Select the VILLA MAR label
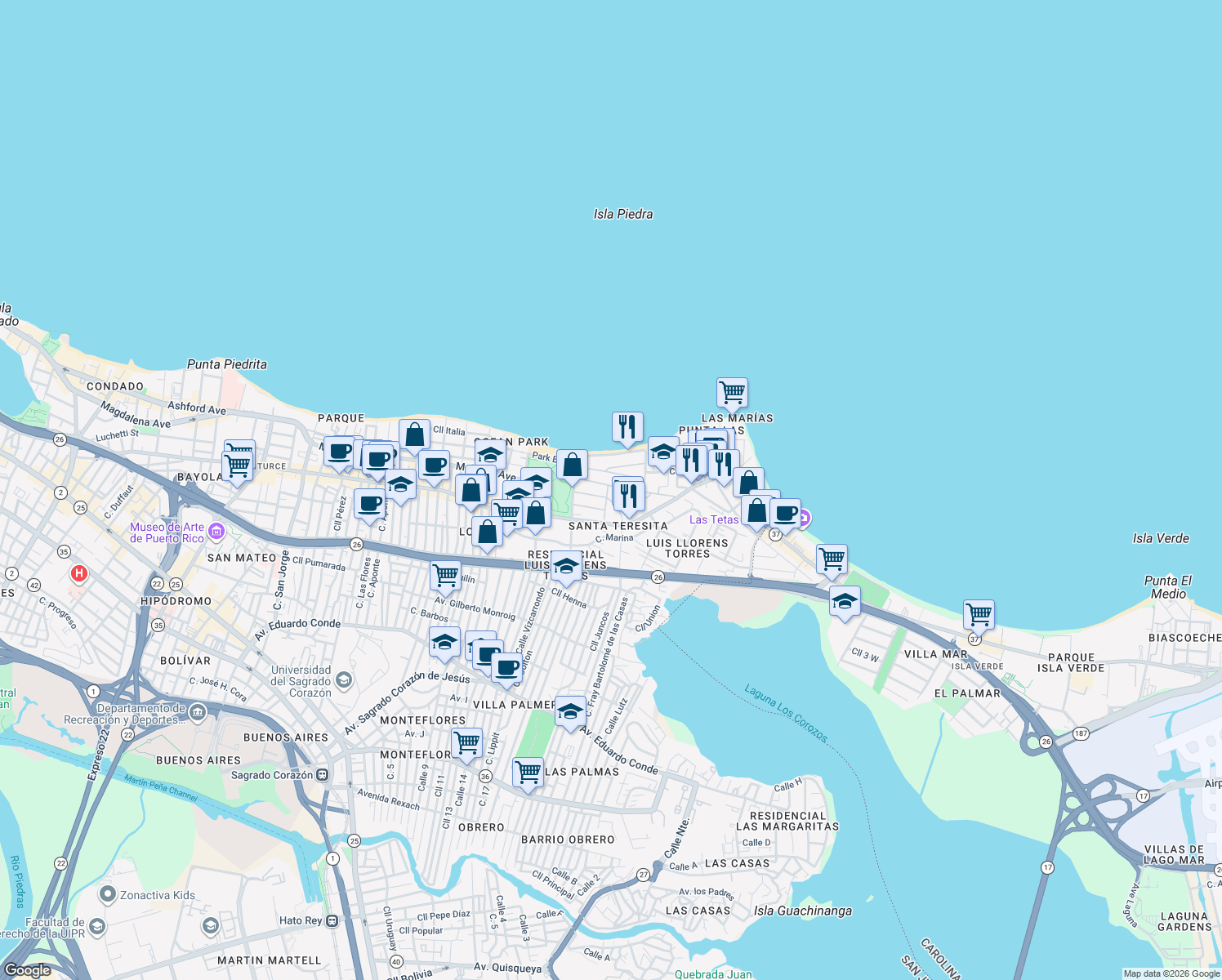 tap(936, 654)
